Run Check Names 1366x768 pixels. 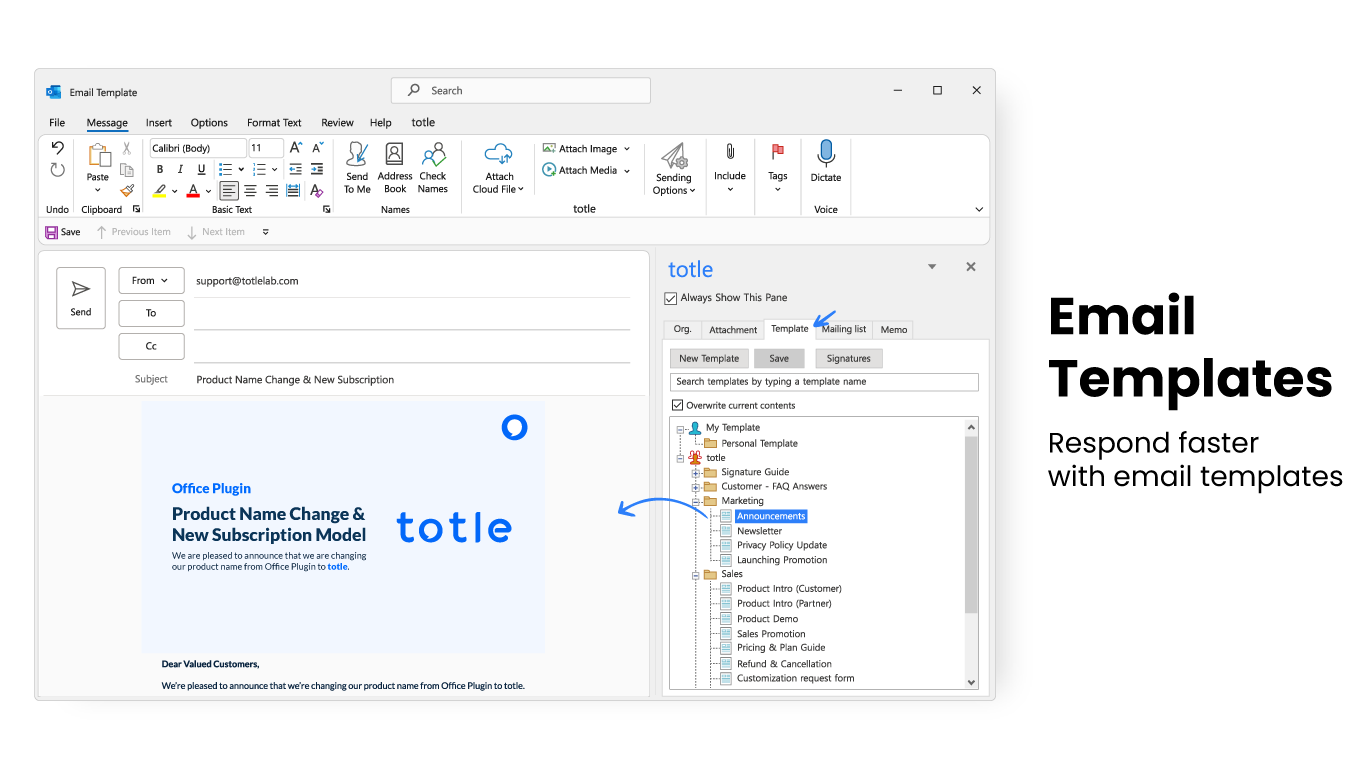pos(433,168)
